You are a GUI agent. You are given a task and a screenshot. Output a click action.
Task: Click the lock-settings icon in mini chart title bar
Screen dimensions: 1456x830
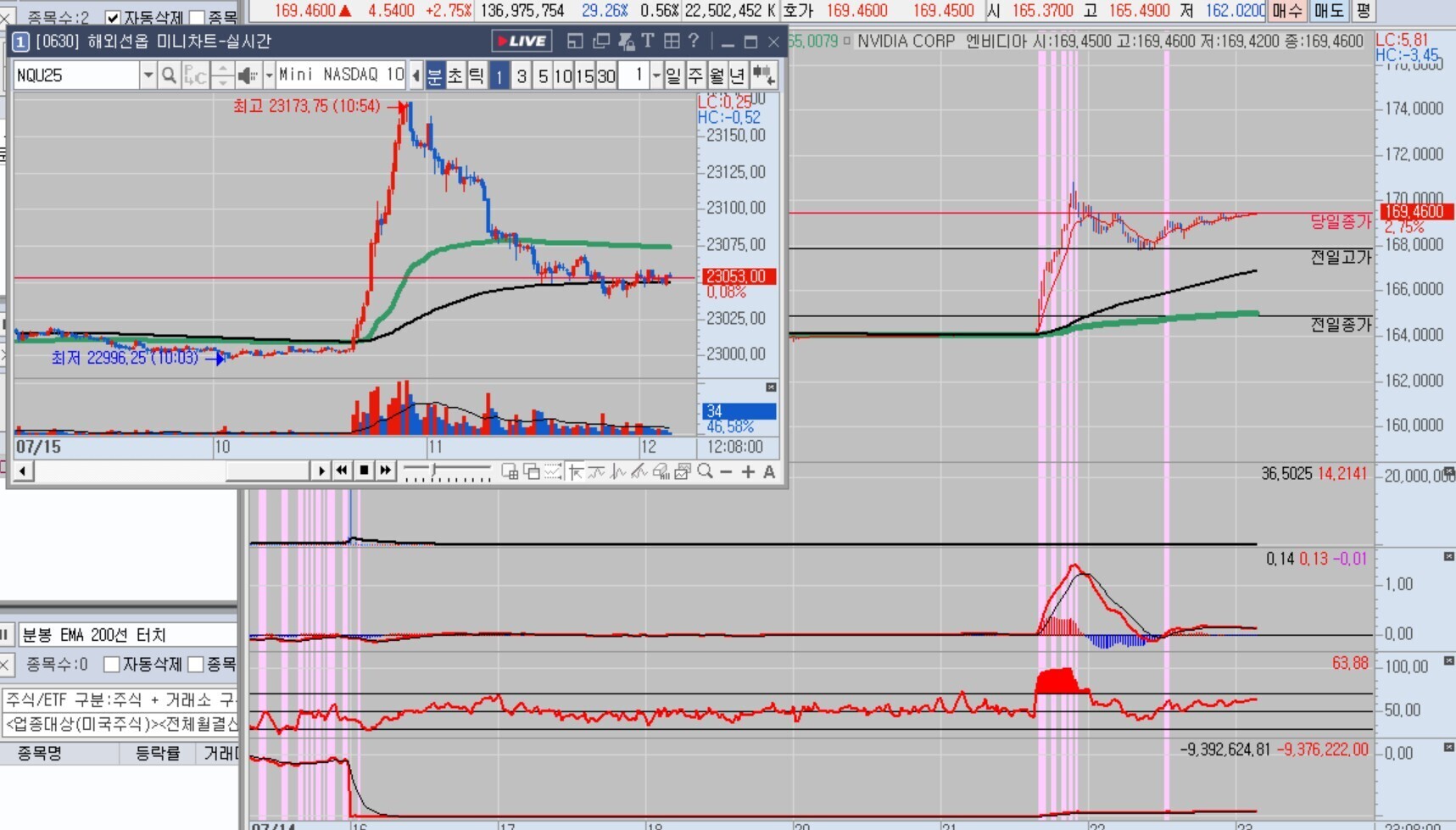tap(627, 40)
